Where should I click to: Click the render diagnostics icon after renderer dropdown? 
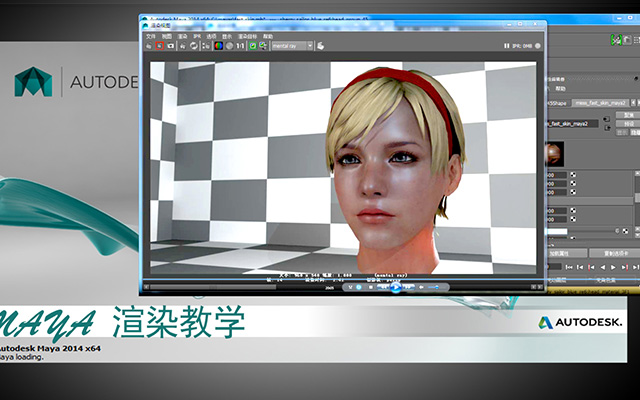click(x=320, y=46)
